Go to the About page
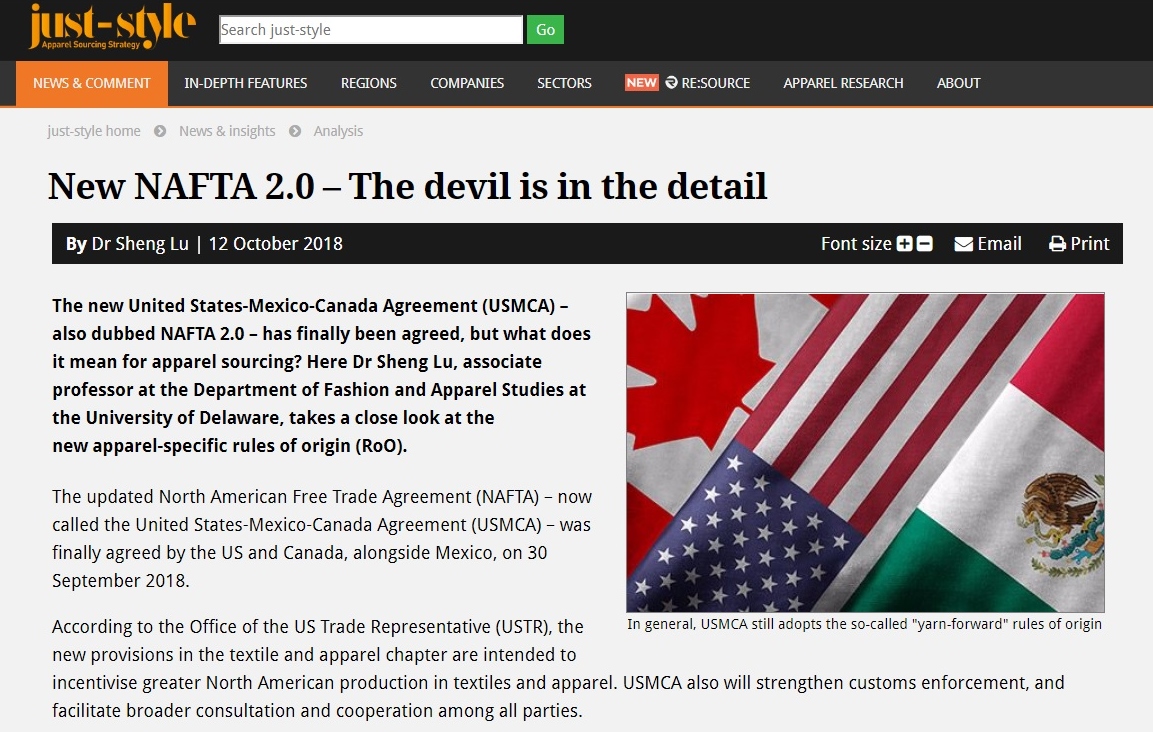Screen dimensions: 1153x732 (x=958, y=83)
